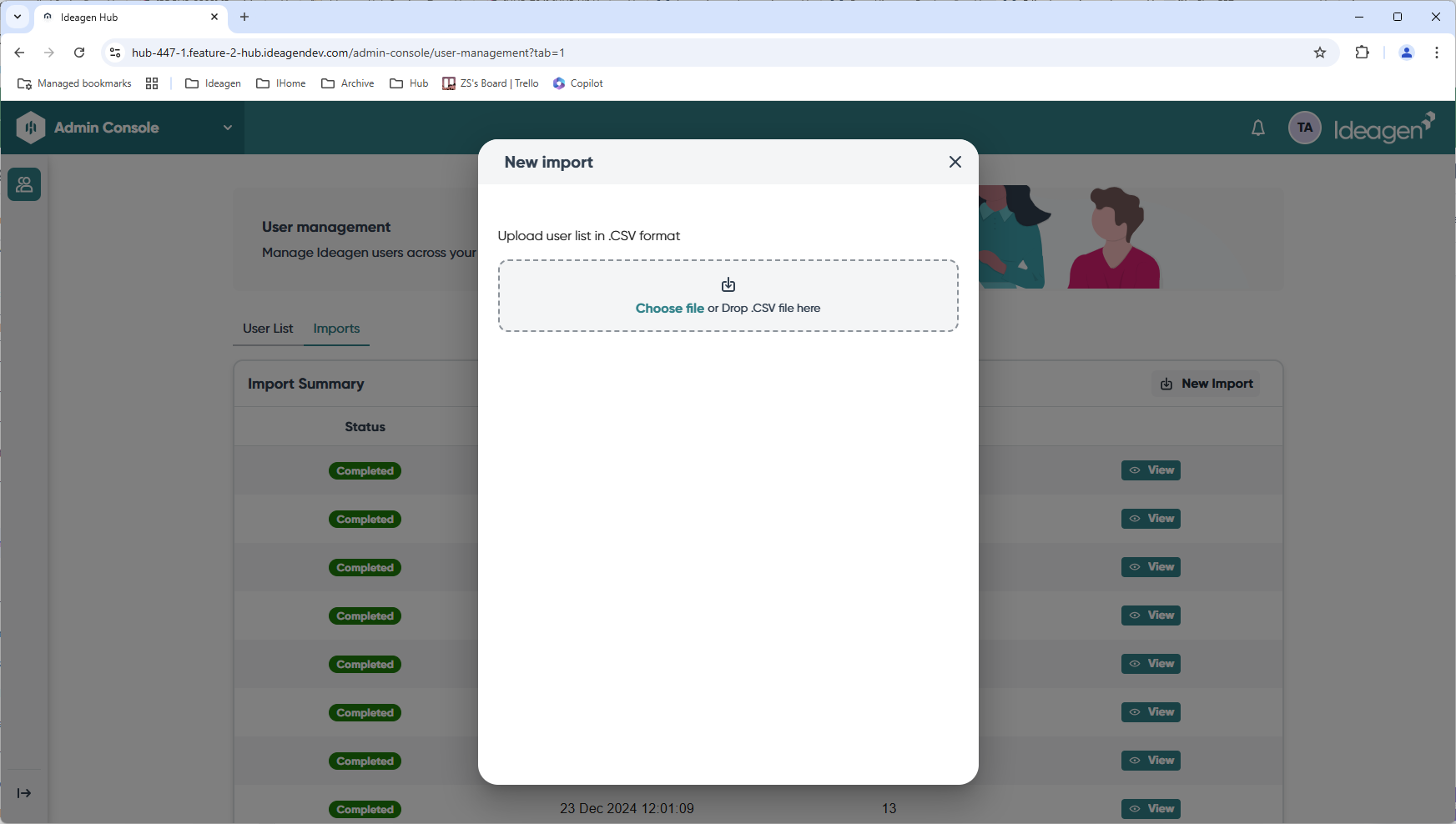Open the Chrome extensions icon
Image resolution: width=1456 pixels, height=824 pixels.
point(1362,53)
